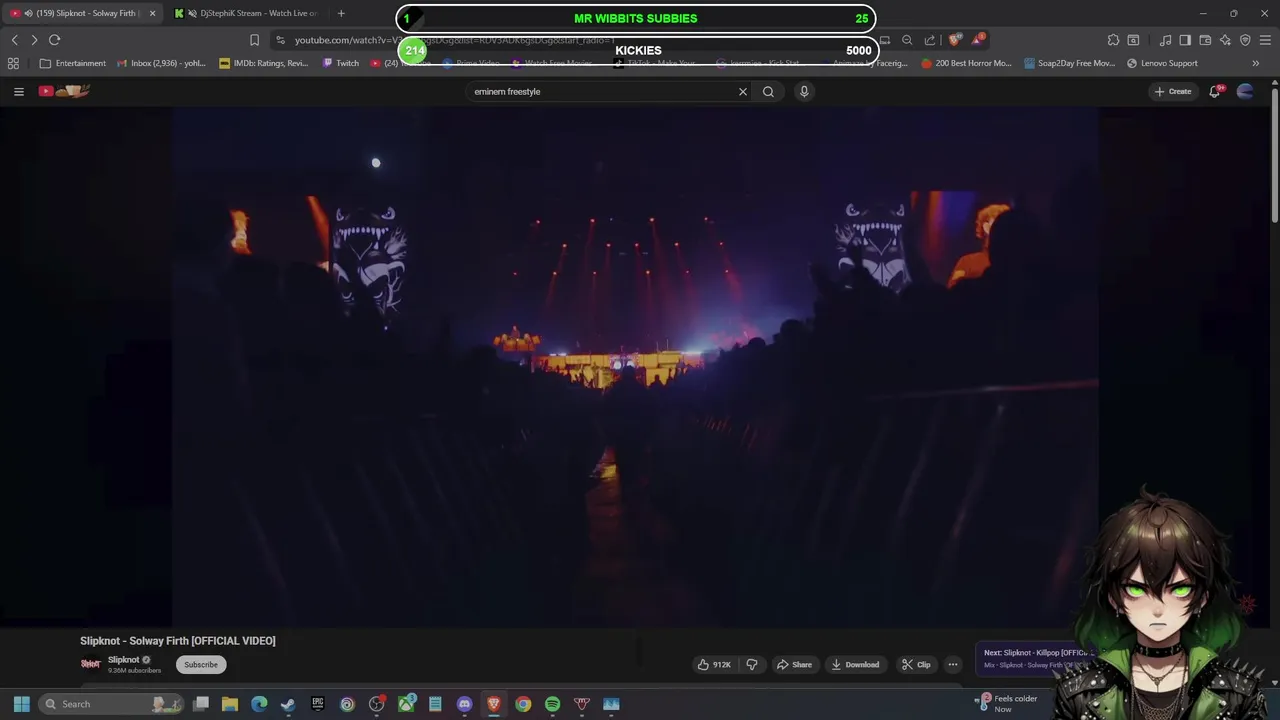Open the YouTube guide hamburger menu

(18, 91)
